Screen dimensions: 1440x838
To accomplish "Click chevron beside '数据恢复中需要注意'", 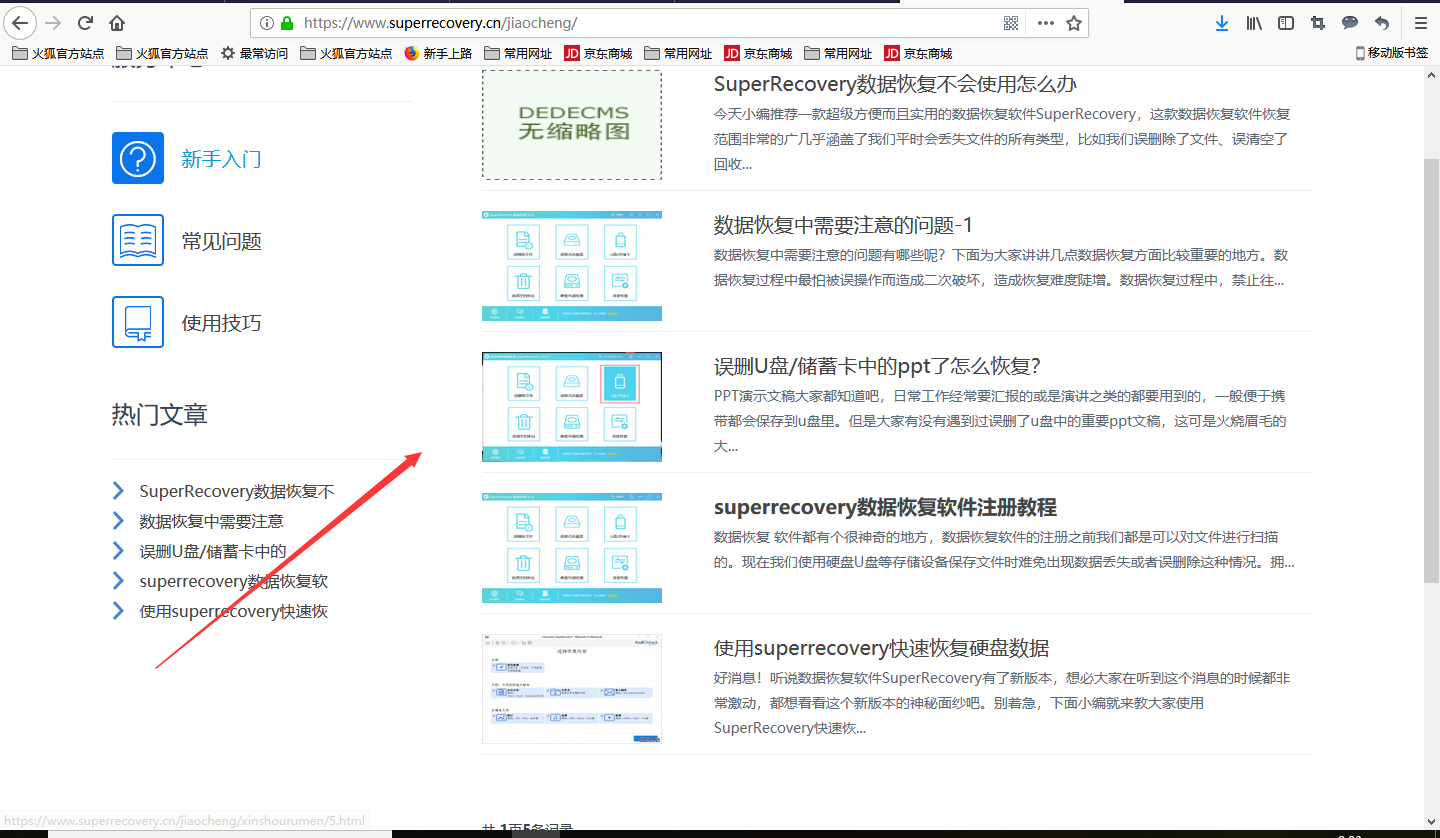I will point(118,520).
